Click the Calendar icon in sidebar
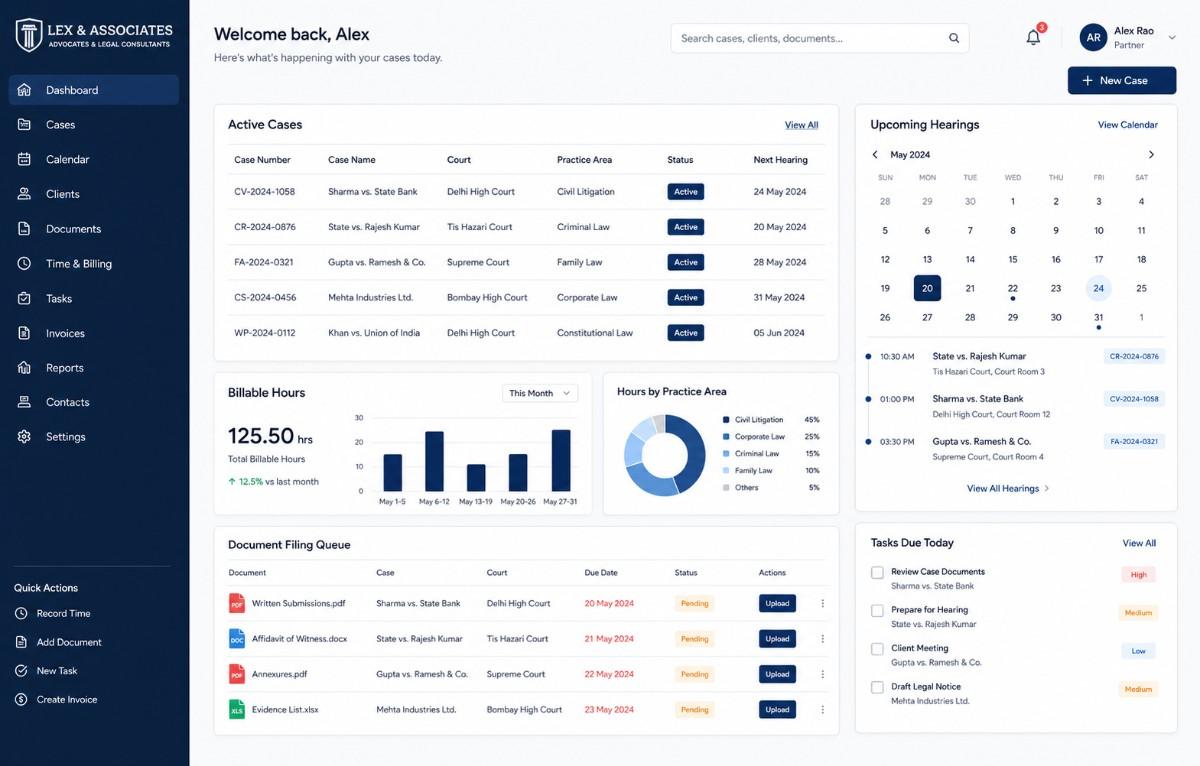Viewport: 1200px width, 766px height. tap(25, 159)
